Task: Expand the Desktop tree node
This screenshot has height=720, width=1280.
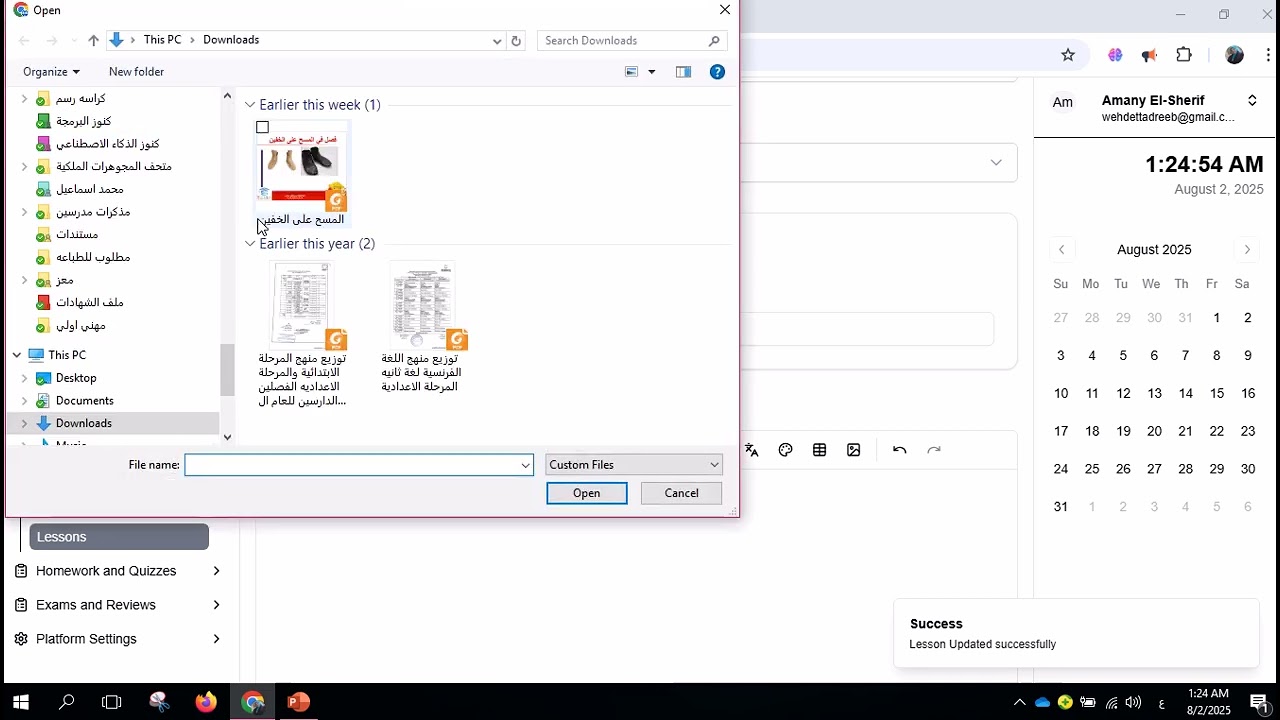Action: coord(24,378)
